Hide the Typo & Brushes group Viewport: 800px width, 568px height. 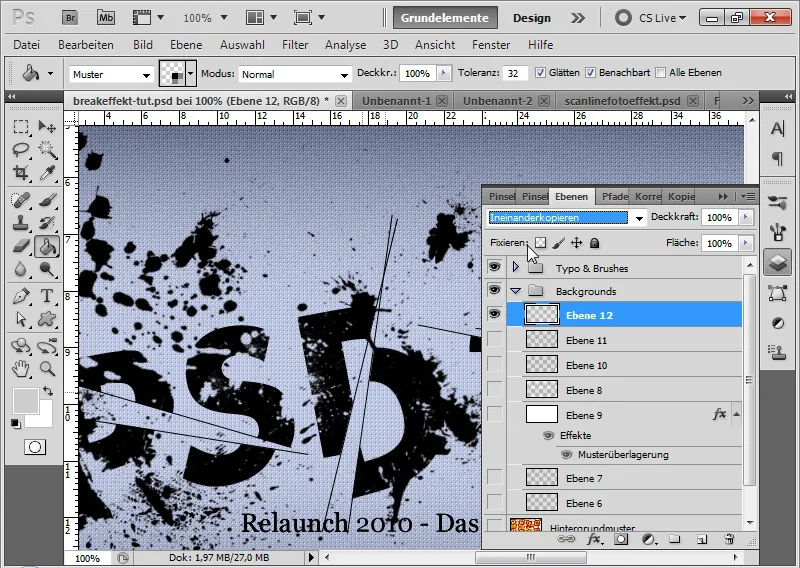pos(494,266)
